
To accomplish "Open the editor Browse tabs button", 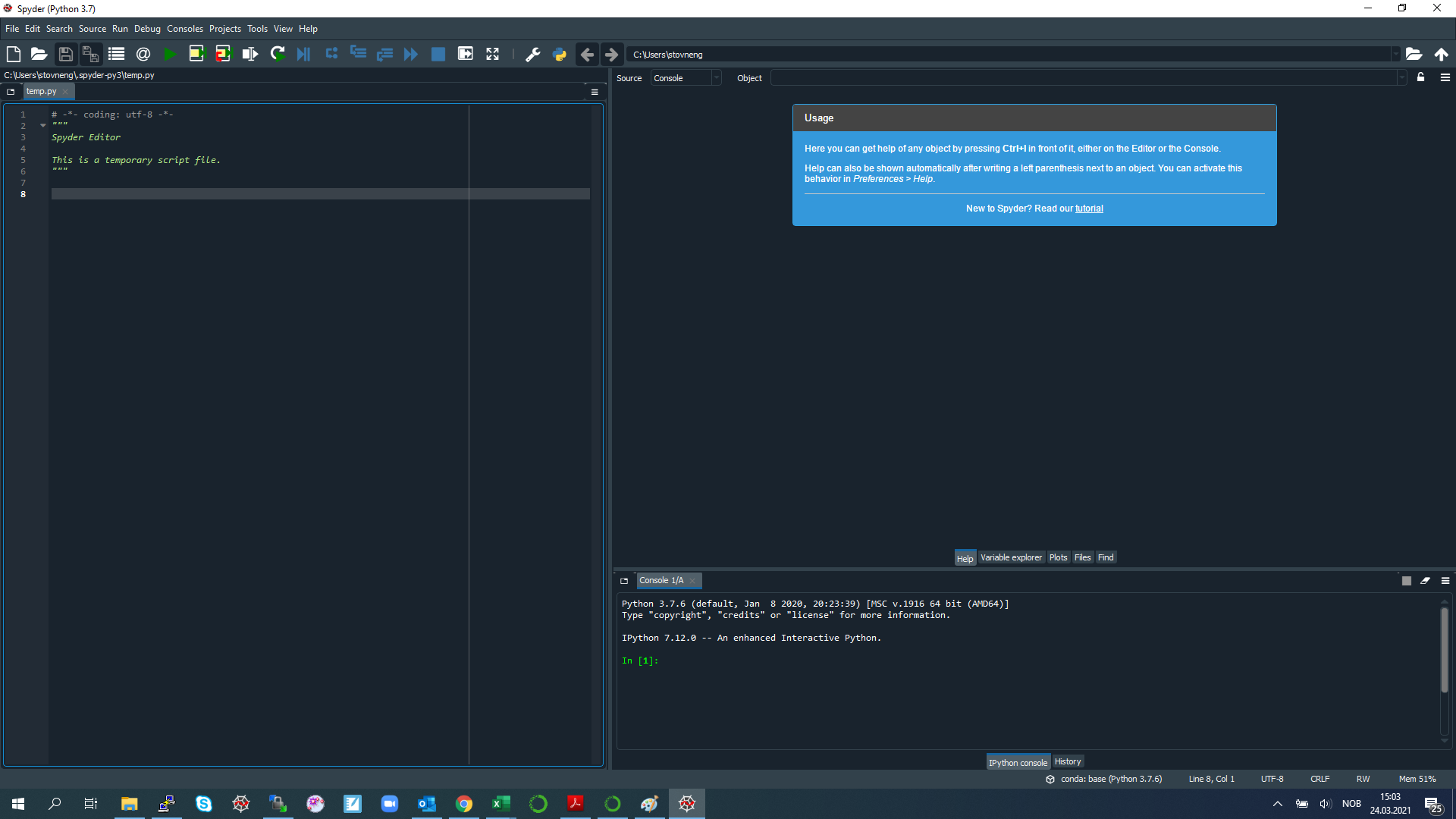I will coord(11,92).
